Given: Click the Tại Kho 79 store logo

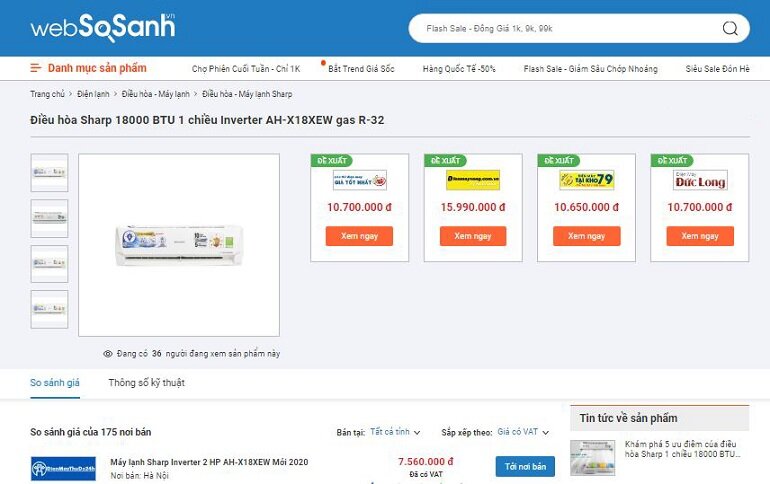Looking at the screenshot, I should [x=586, y=180].
